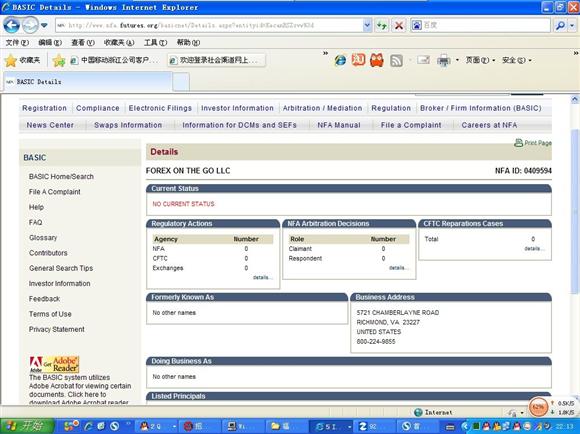
Task: Go back with the browser Back arrow
Action: (x=11, y=25)
